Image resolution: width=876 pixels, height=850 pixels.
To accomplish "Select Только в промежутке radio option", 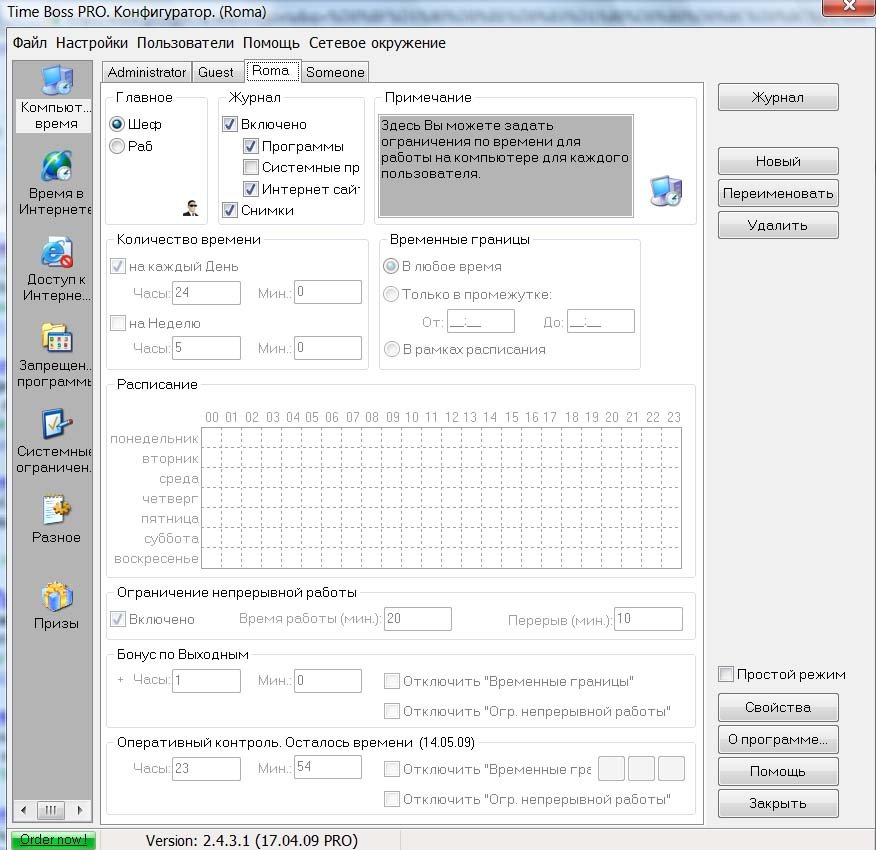I will click(391, 294).
